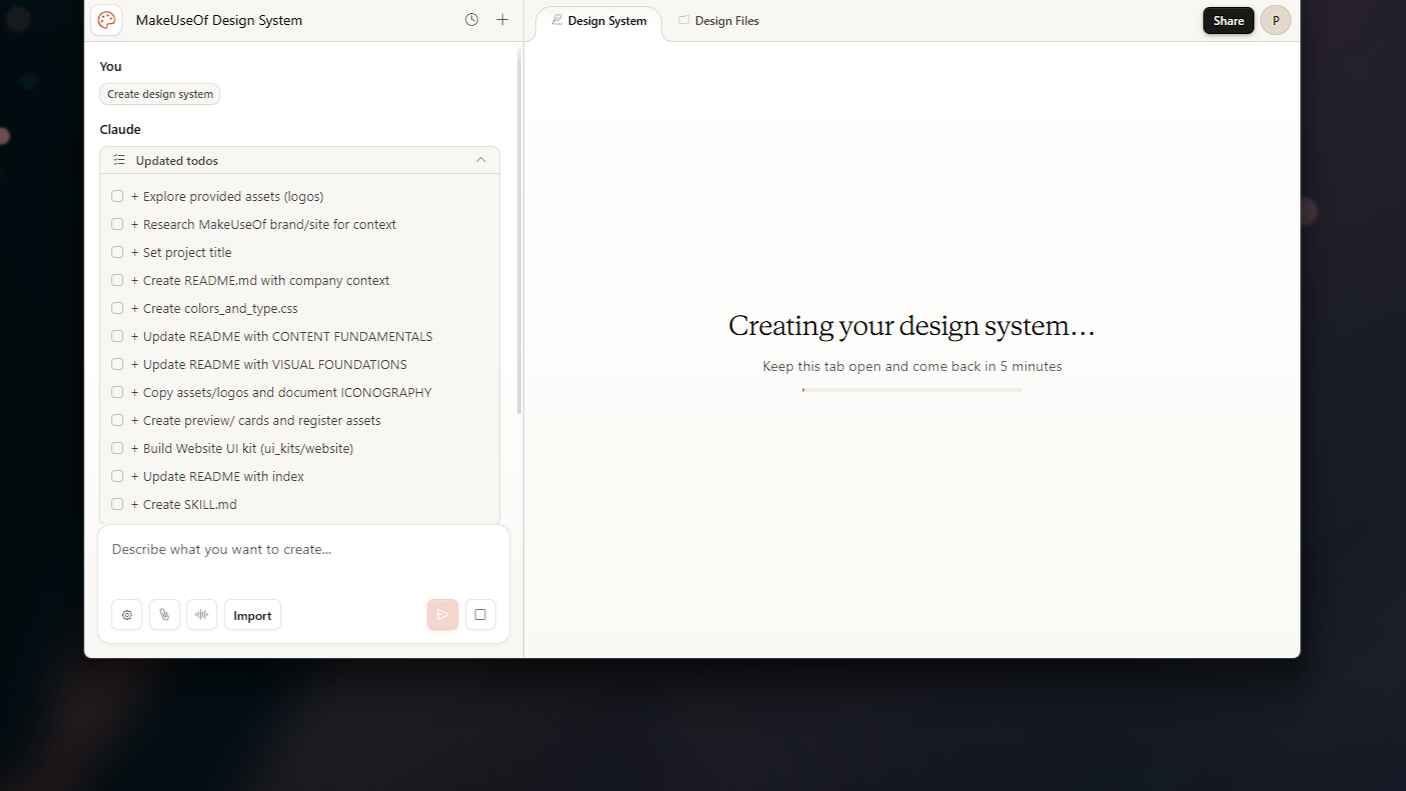Tick Copy assets/logos and document ICONOGRAPHY
Image resolution: width=1406 pixels, height=791 pixels.
117,392
